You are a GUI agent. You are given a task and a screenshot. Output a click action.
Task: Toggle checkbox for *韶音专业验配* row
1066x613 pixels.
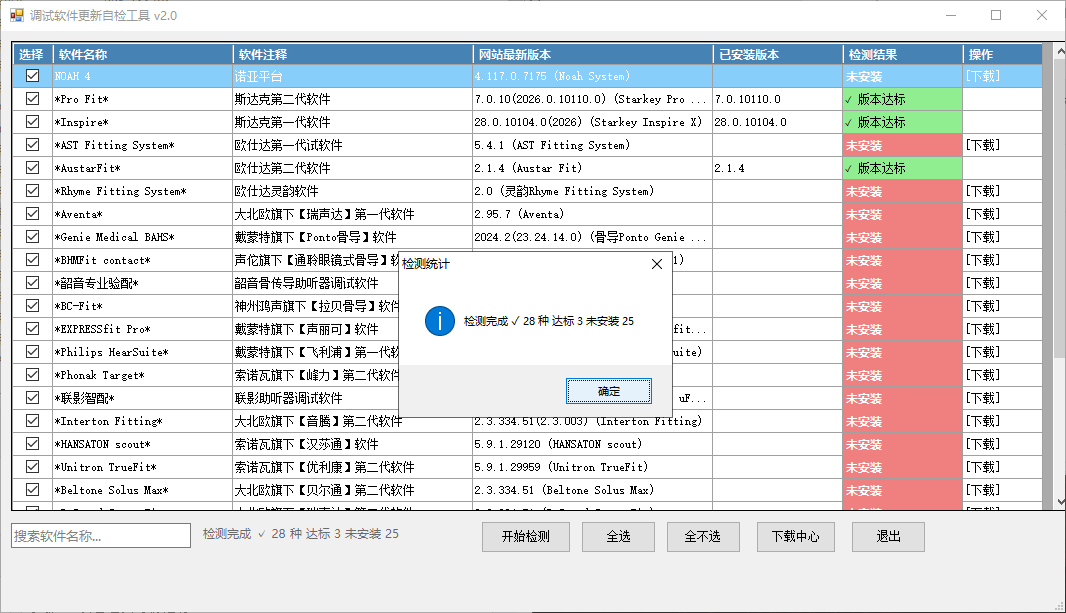click(x=32, y=283)
